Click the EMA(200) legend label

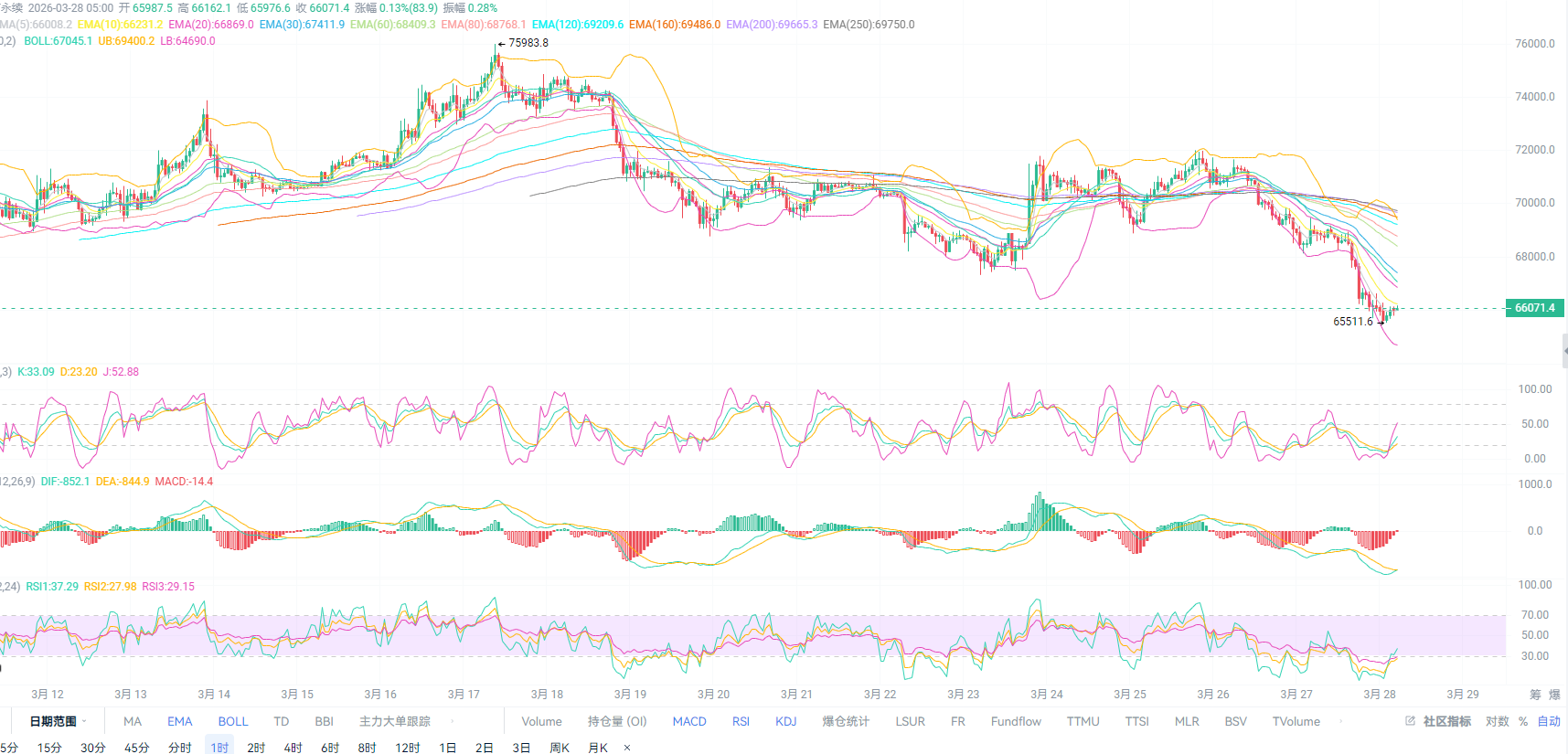click(x=771, y=25)
